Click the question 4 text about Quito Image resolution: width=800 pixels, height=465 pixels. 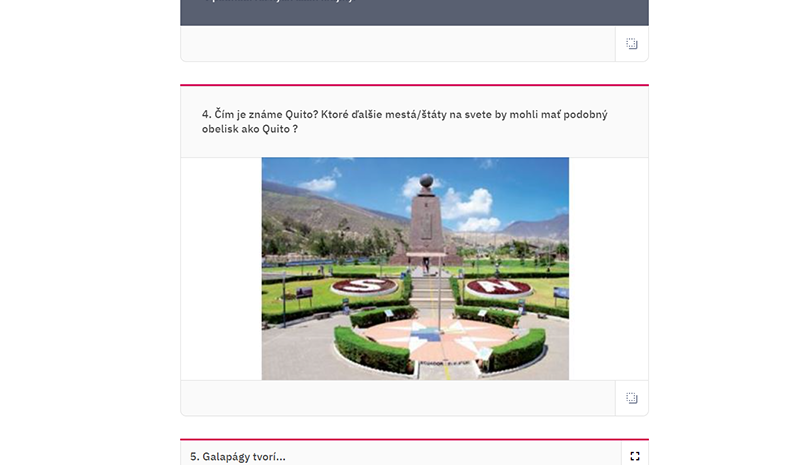(405, 121)
